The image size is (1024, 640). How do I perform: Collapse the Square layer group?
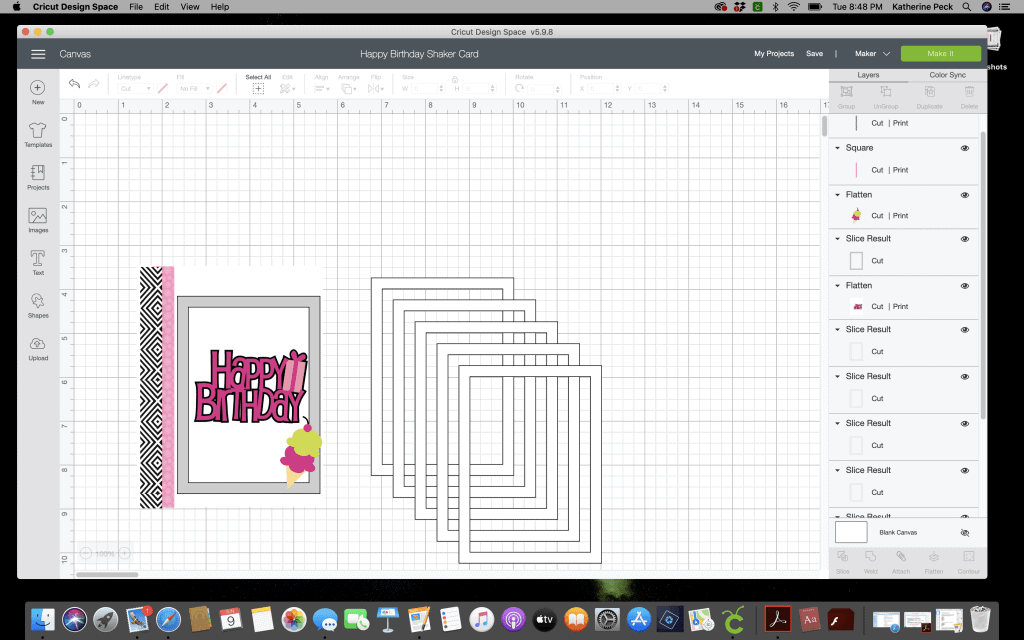point(837,148)
